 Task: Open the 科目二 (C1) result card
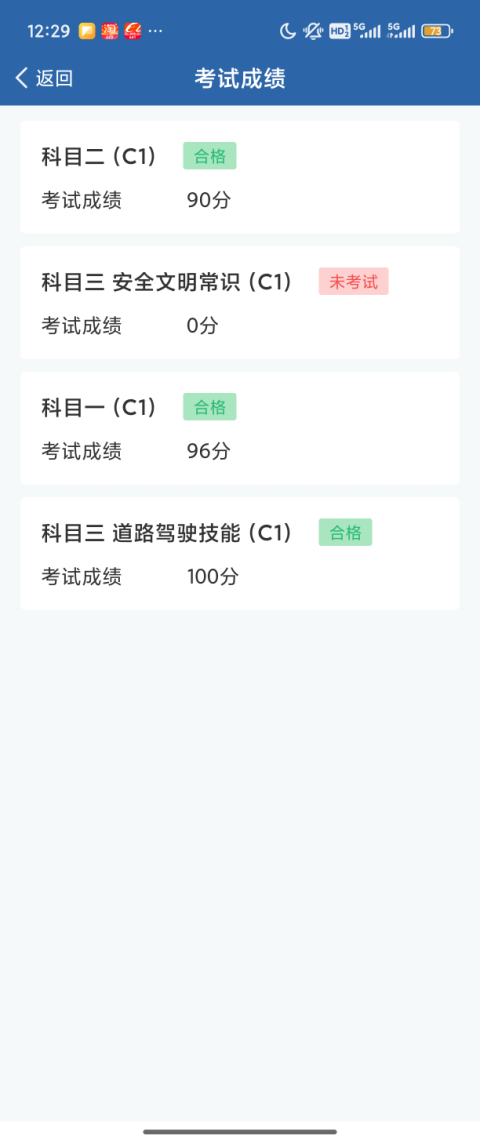click(x=240, y=177)
